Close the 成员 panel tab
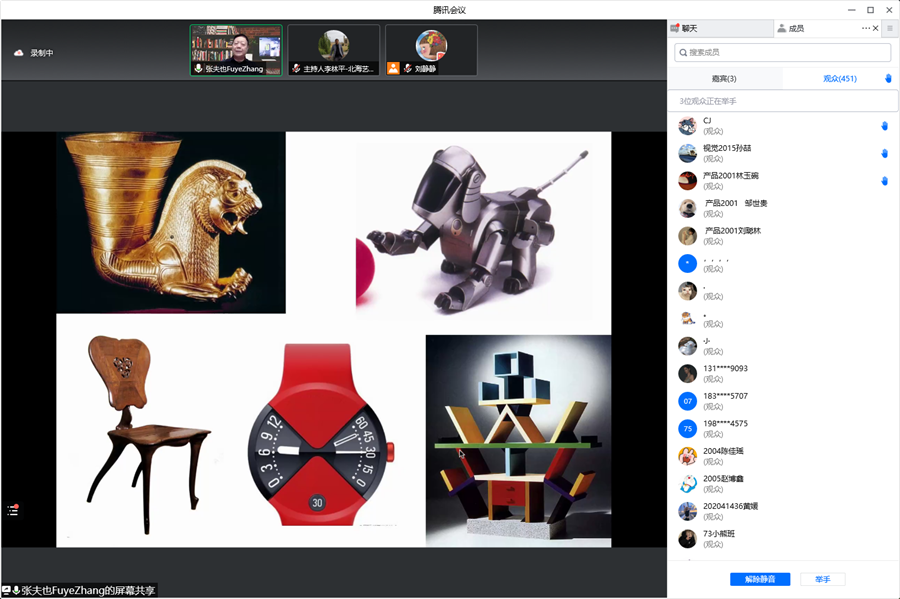 click(x=877, y=29)
